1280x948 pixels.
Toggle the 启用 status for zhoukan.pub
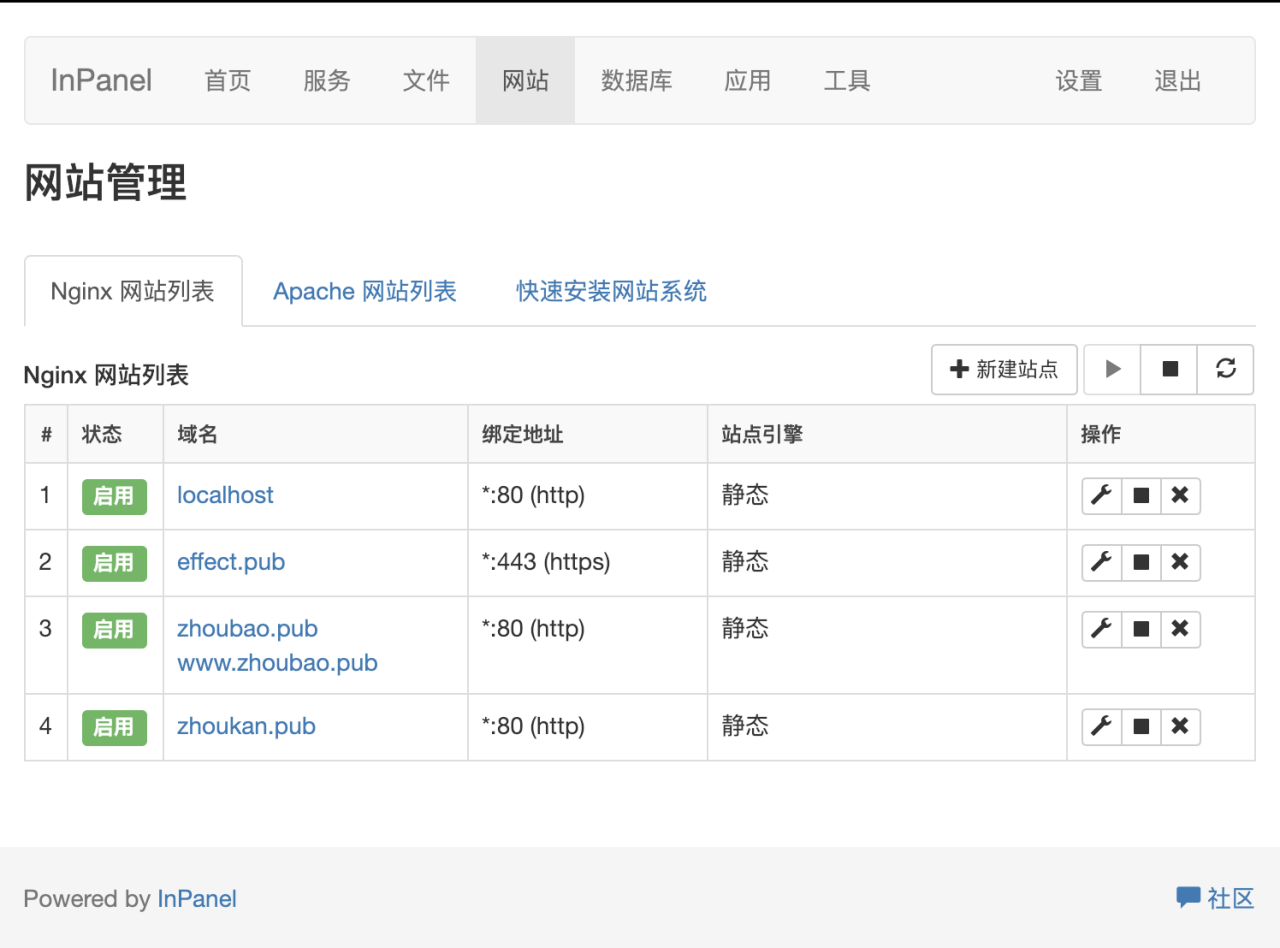click(x=114, y=727)
